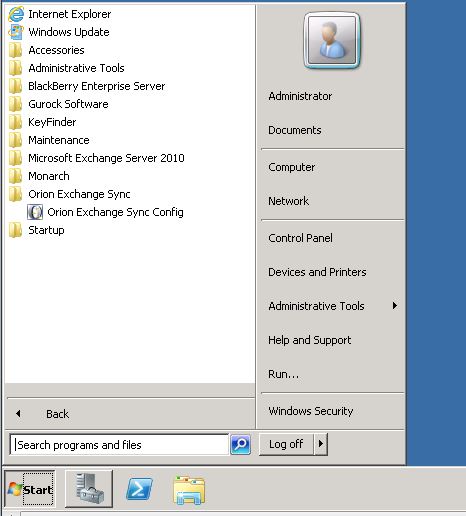Open Internet Explorer icon in programs list
Image resolution: width=466 pixels, height=516 pixels.
pyautogui.click(x=16, y=14)
